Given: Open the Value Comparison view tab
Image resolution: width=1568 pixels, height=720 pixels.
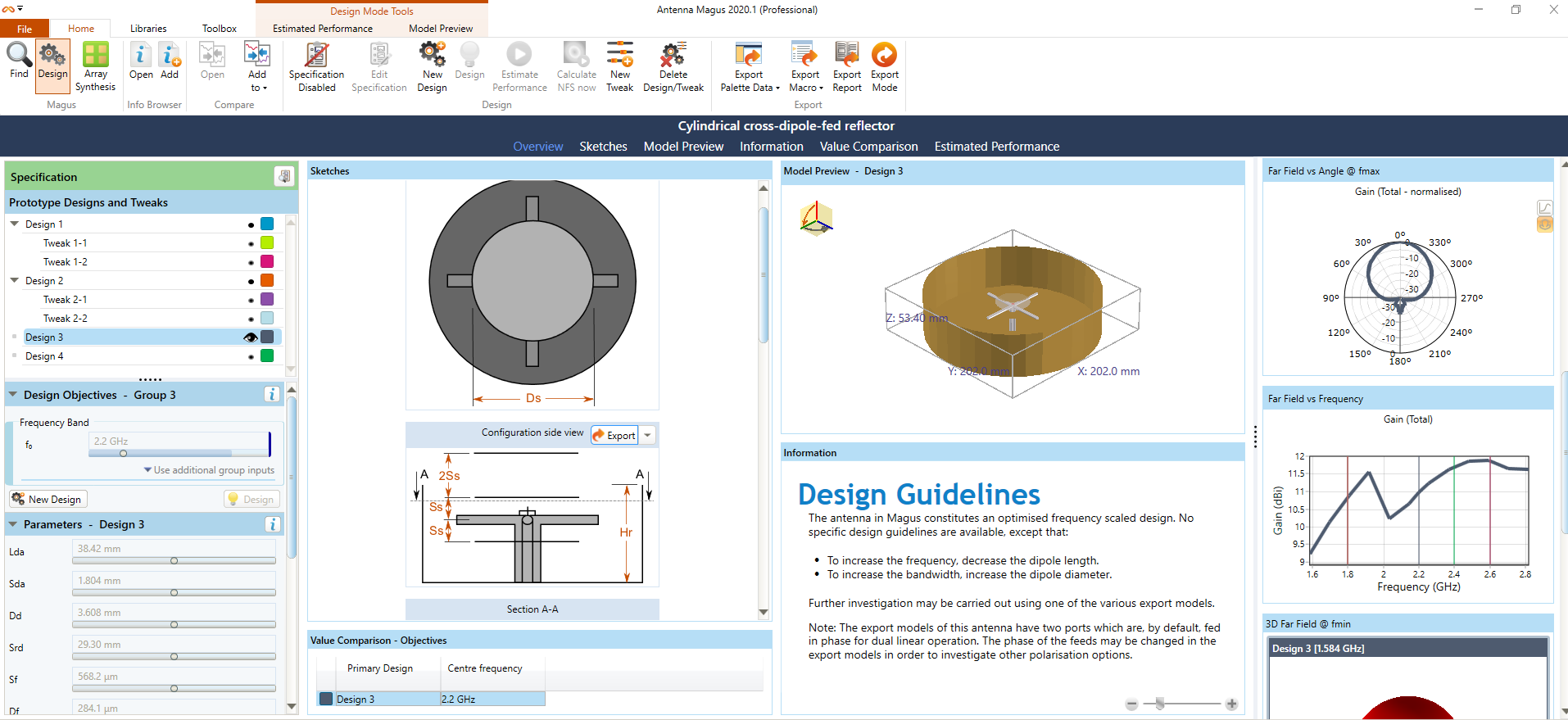Looking at the screenshot, I should [x=868, y=147].
